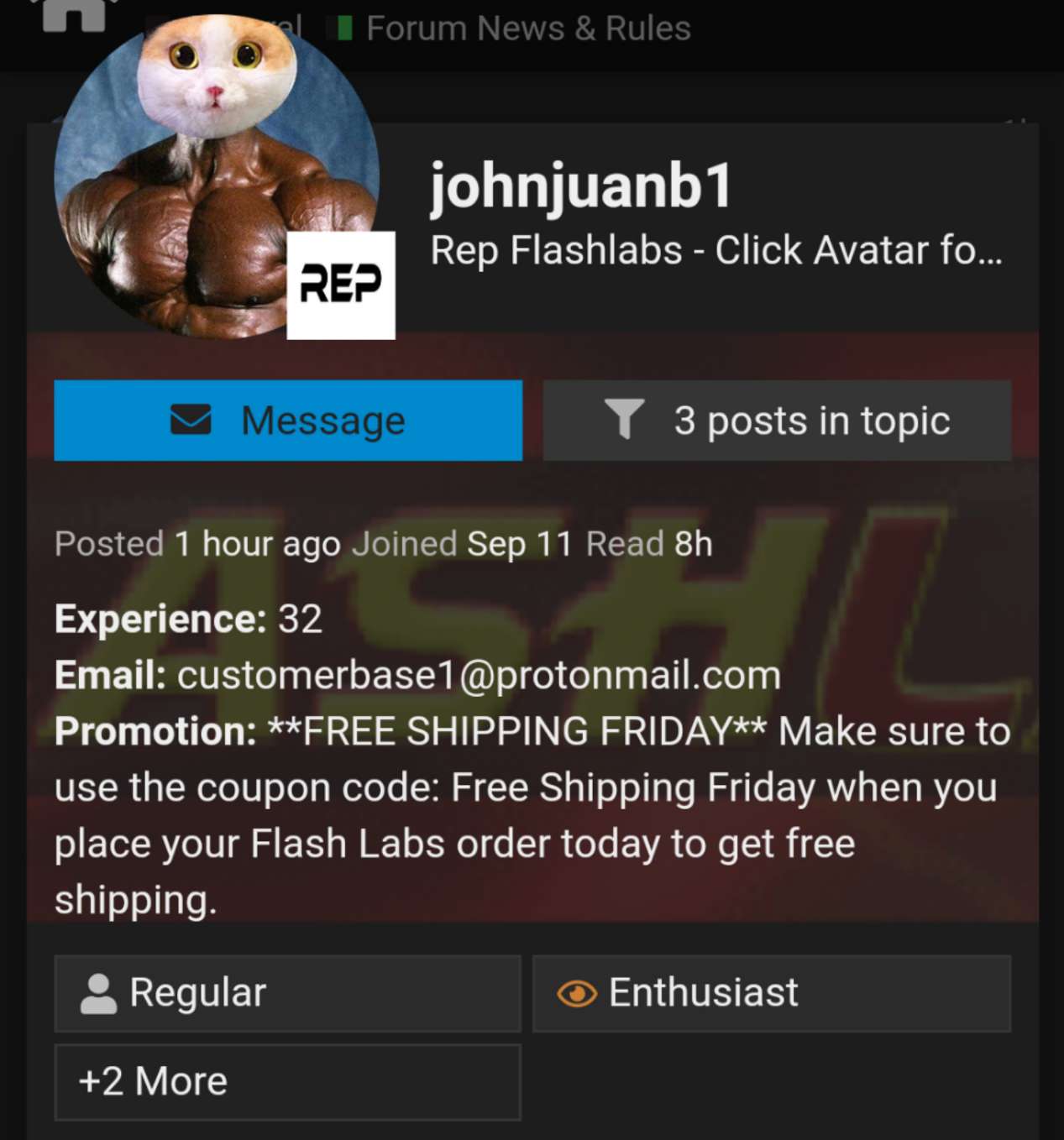Click the Read 8h stat

(x=649, y=544)
